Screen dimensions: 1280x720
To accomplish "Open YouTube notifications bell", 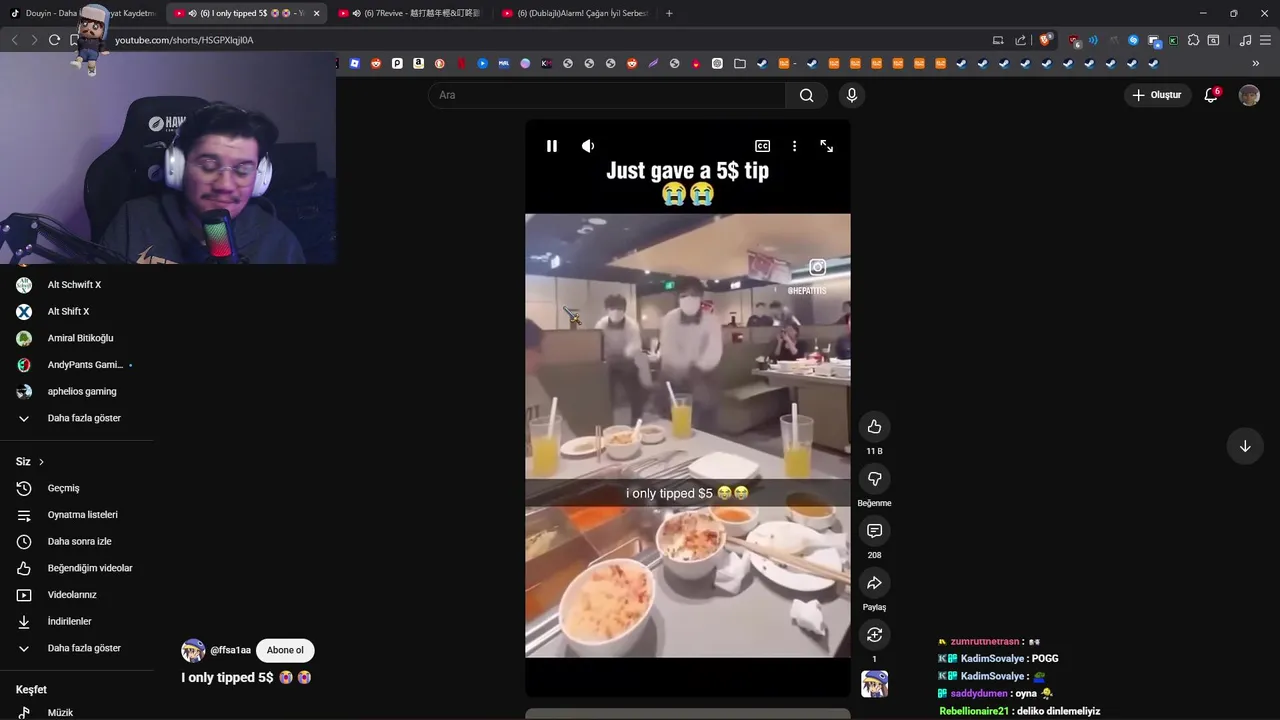I will 1211,95.
